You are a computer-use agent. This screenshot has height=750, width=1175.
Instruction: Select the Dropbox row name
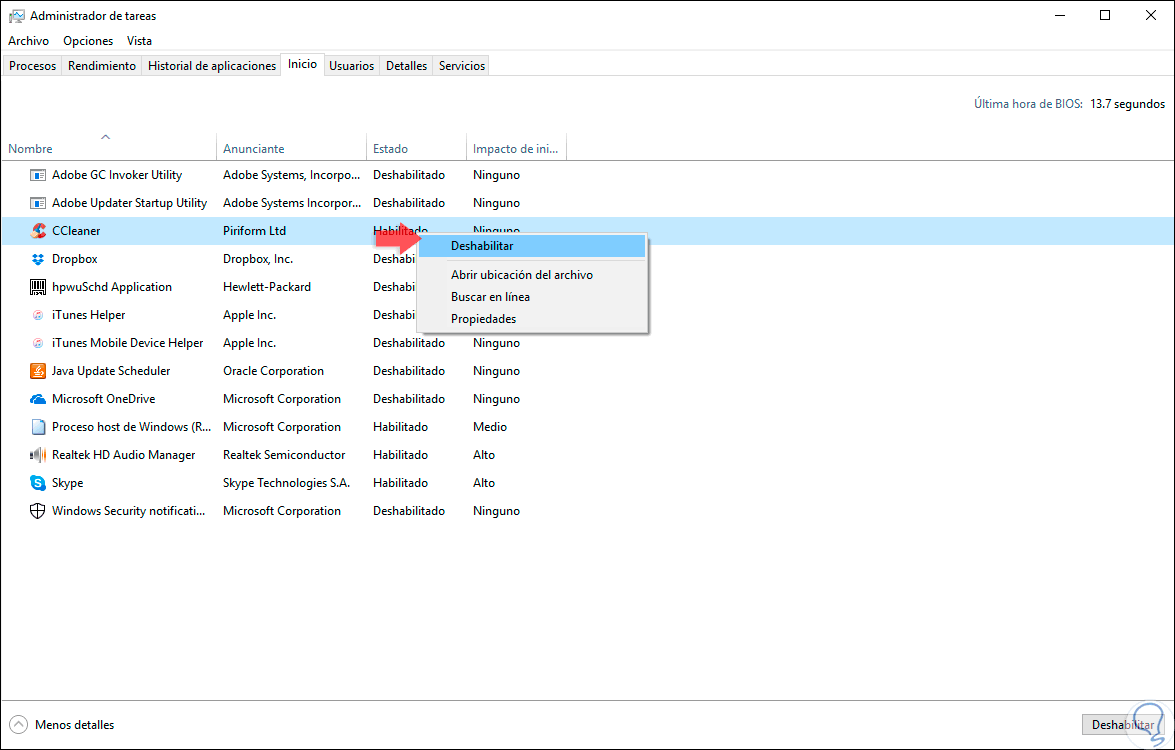pyautogui.click(x=75, y=259)
